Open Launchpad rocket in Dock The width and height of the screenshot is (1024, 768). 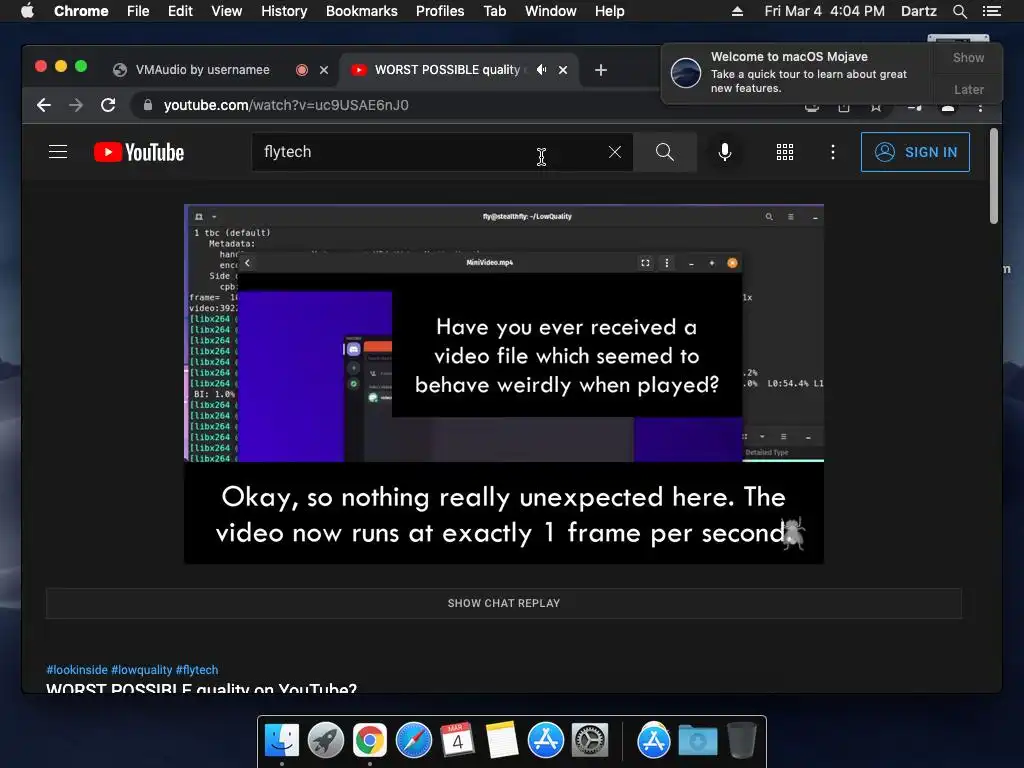point(326,741)
